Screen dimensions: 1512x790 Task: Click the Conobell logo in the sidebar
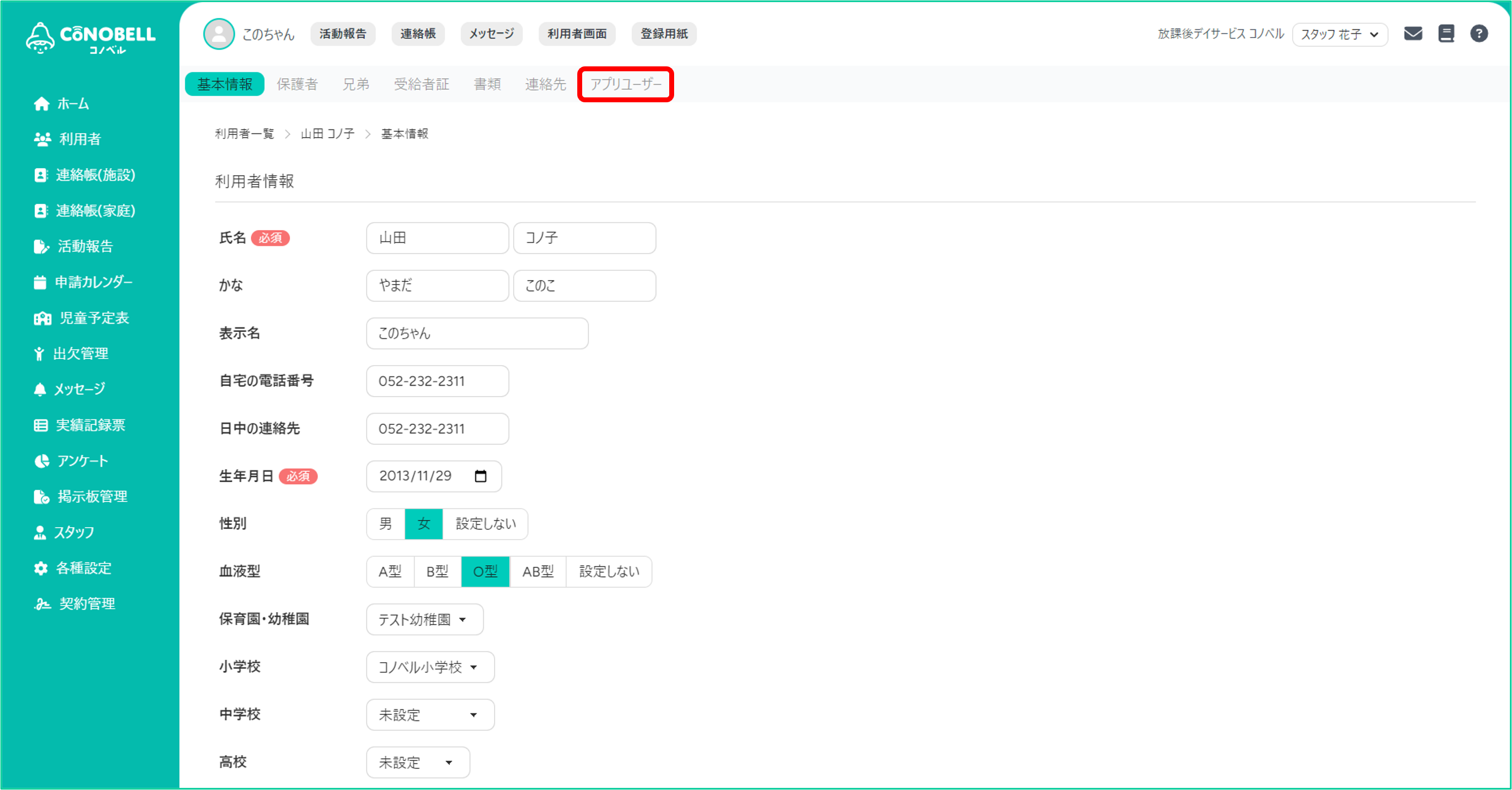click(90, 38)
